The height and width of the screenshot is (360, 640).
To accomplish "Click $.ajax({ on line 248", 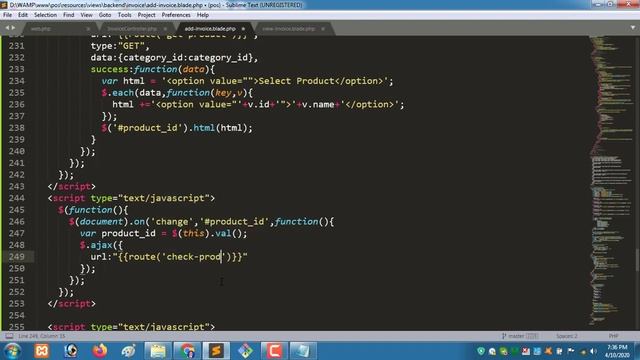I will 101,245.
